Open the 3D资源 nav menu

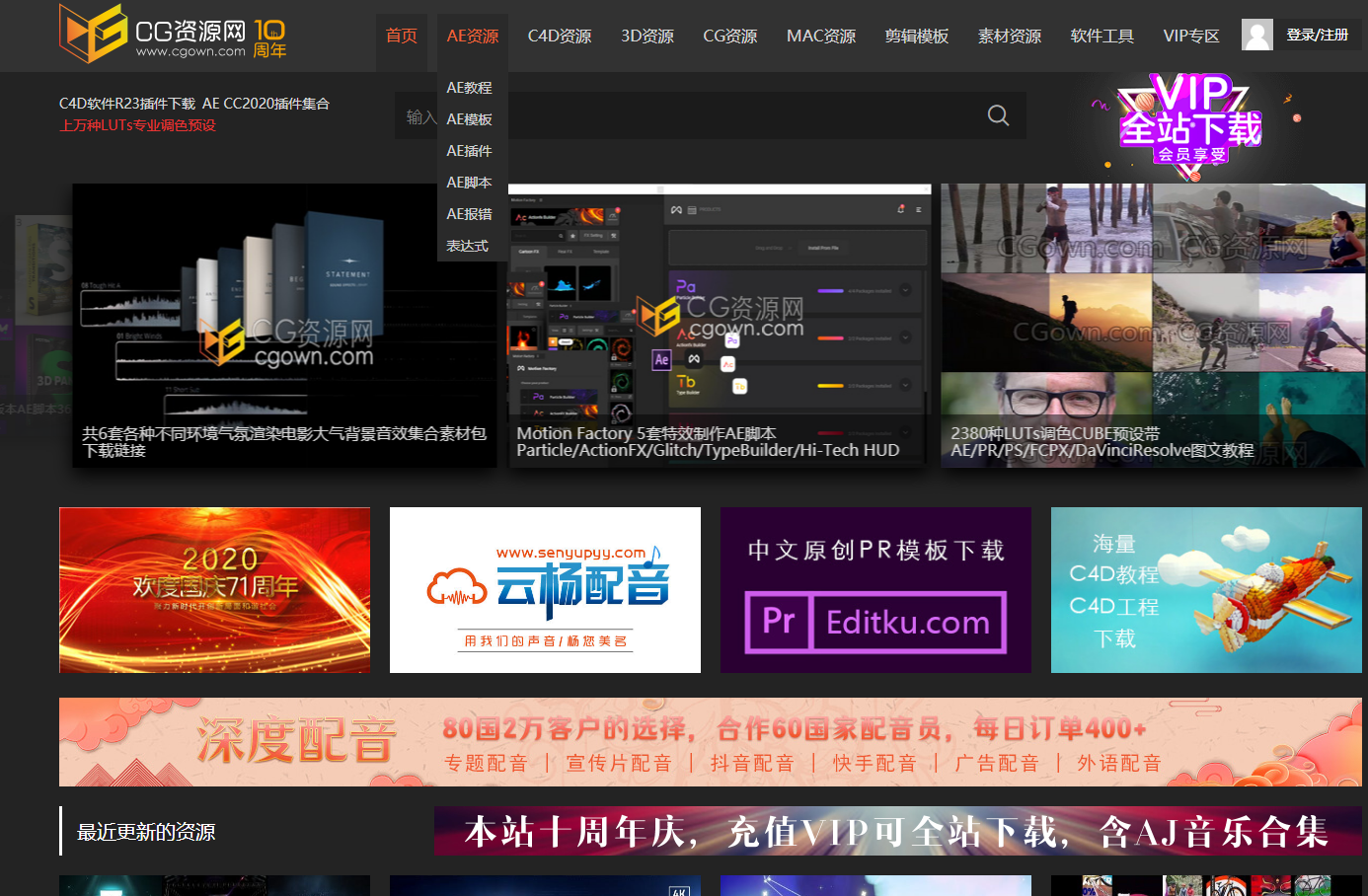[647, 37]
